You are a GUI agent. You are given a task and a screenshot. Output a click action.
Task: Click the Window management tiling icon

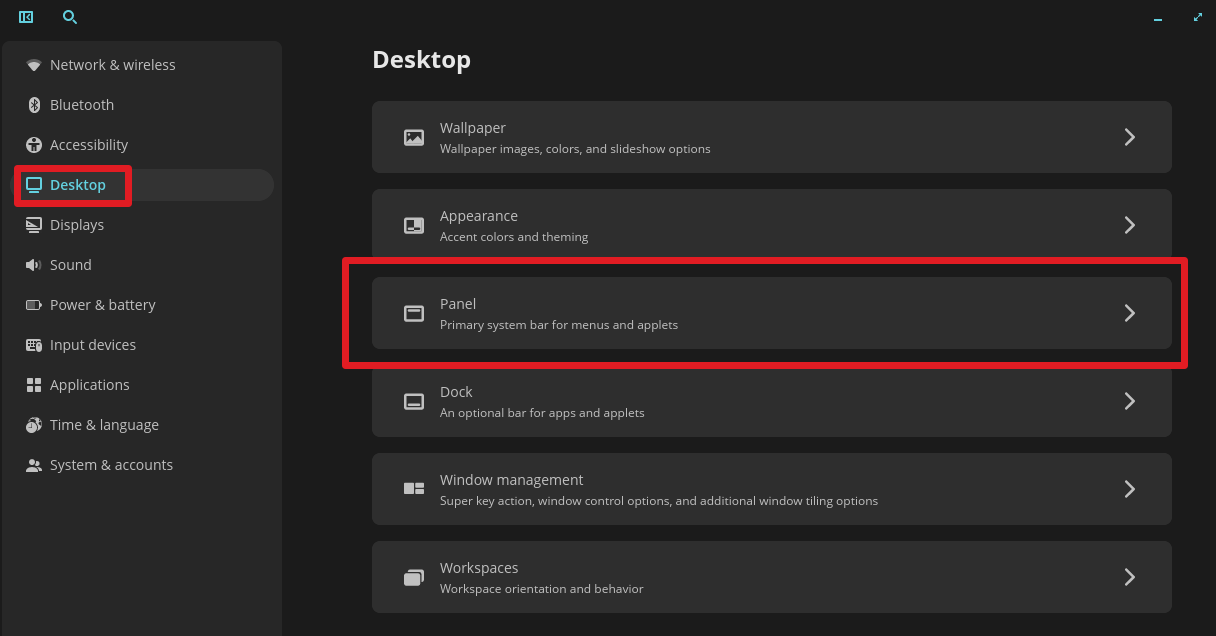click(413, 488)
